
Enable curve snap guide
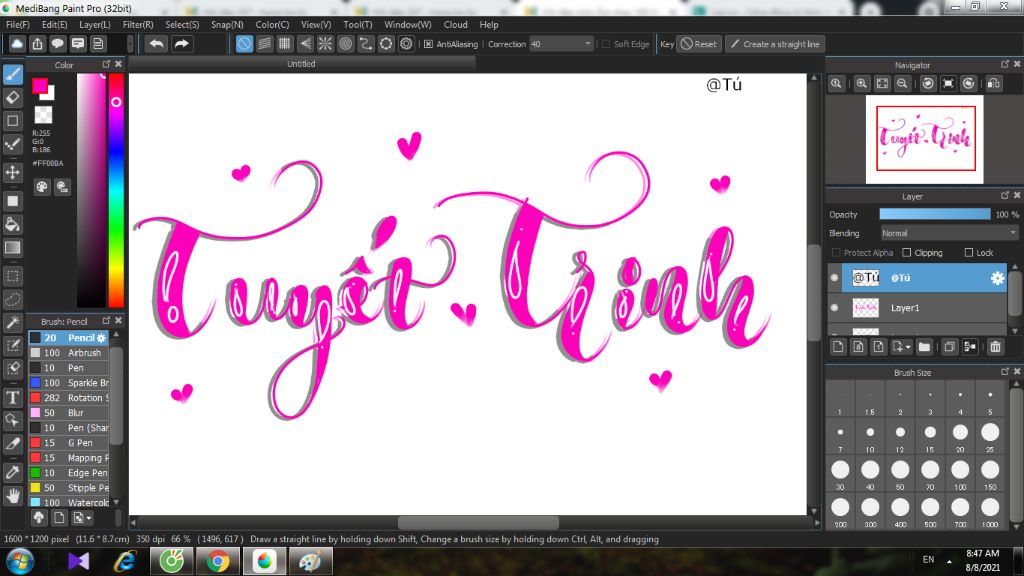tap(366, 44)
